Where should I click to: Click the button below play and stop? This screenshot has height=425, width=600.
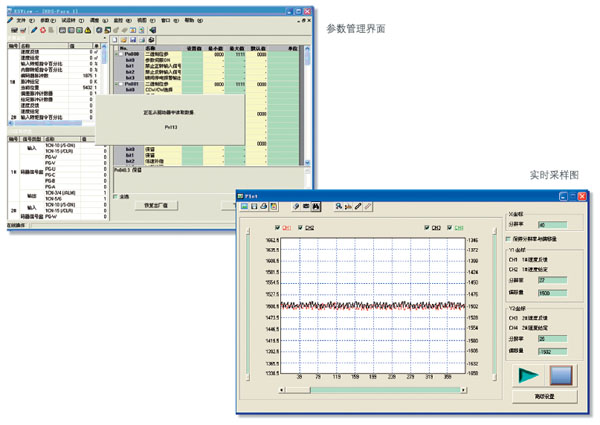(542, 397)
